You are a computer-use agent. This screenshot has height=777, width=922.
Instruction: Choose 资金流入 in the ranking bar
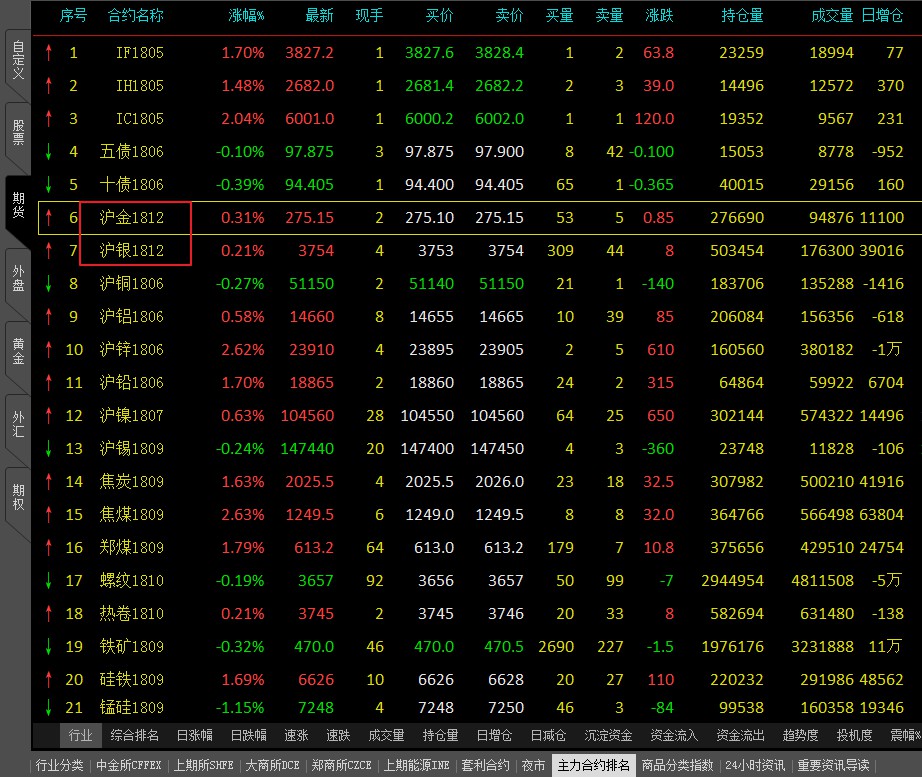click(x=674, y=736)
